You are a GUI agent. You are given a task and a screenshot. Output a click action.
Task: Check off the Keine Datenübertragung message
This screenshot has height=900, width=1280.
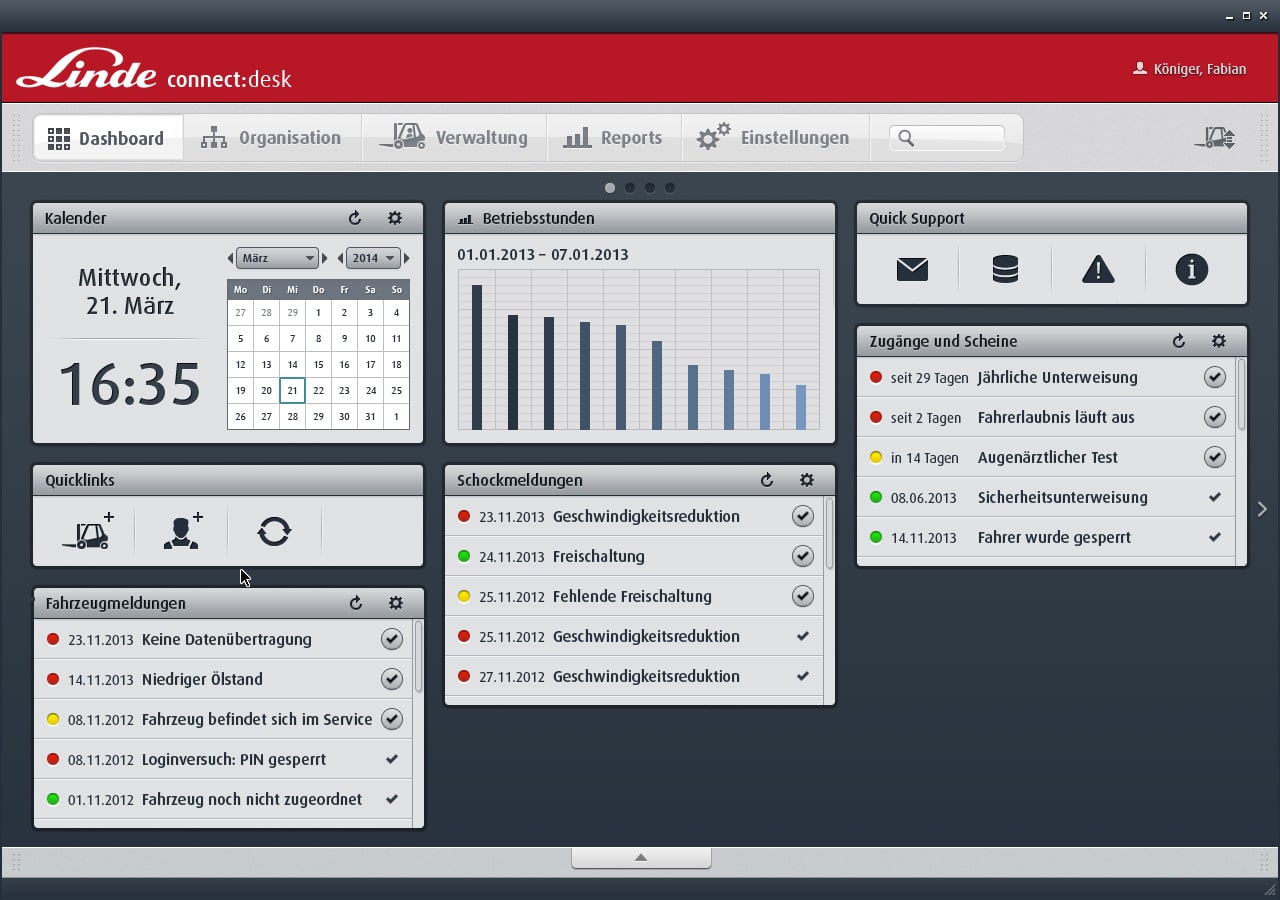[392, 639]
